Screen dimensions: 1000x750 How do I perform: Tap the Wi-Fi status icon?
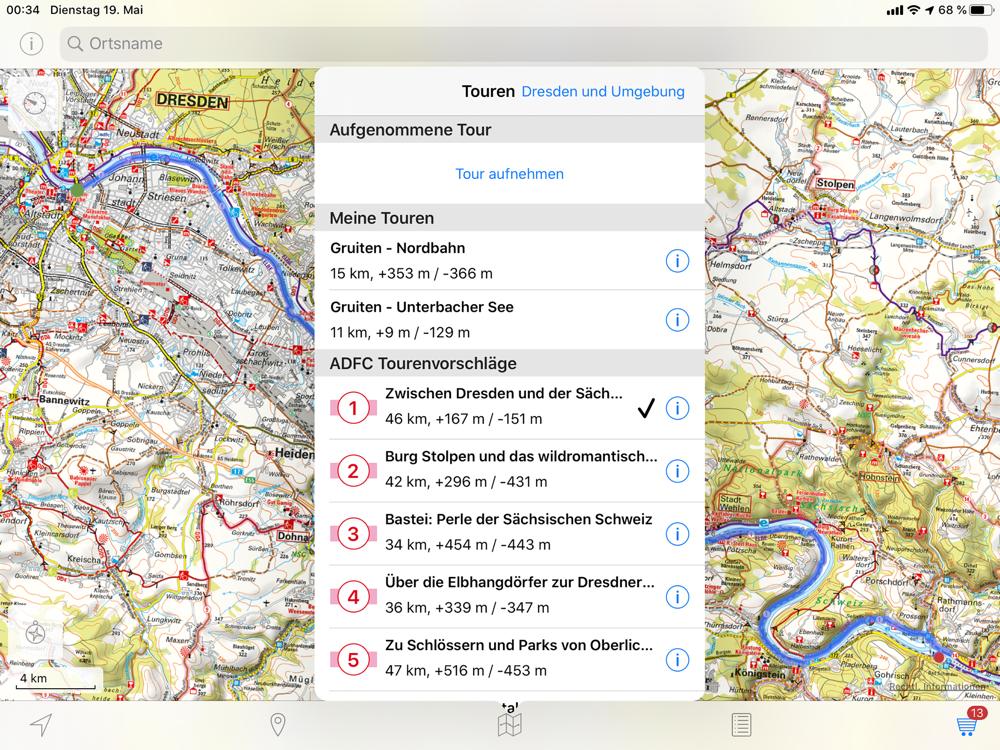point(914,10)
